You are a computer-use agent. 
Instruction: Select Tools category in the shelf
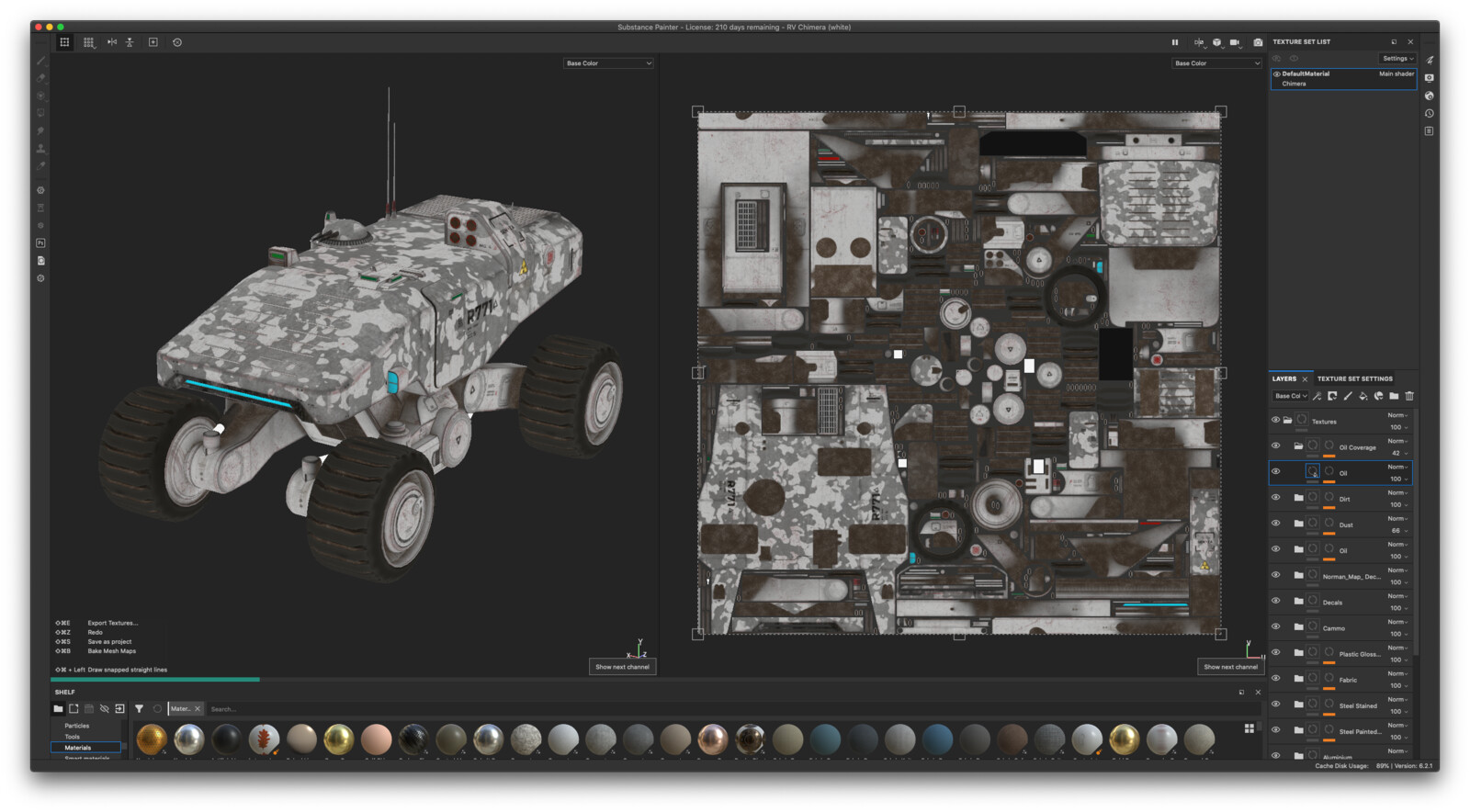(x=72, y=737)
